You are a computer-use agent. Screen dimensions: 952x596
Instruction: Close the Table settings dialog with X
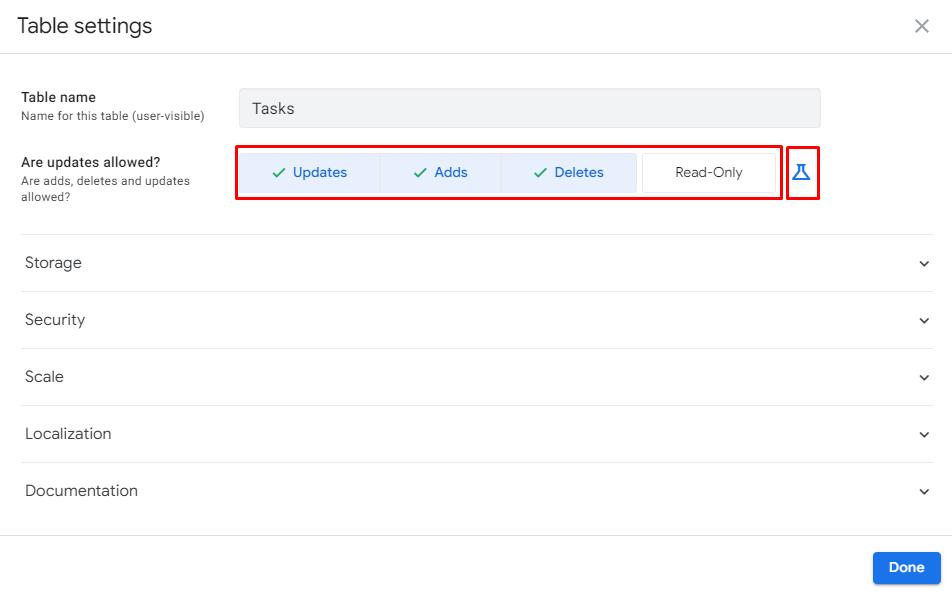click(x=922, y=26)
